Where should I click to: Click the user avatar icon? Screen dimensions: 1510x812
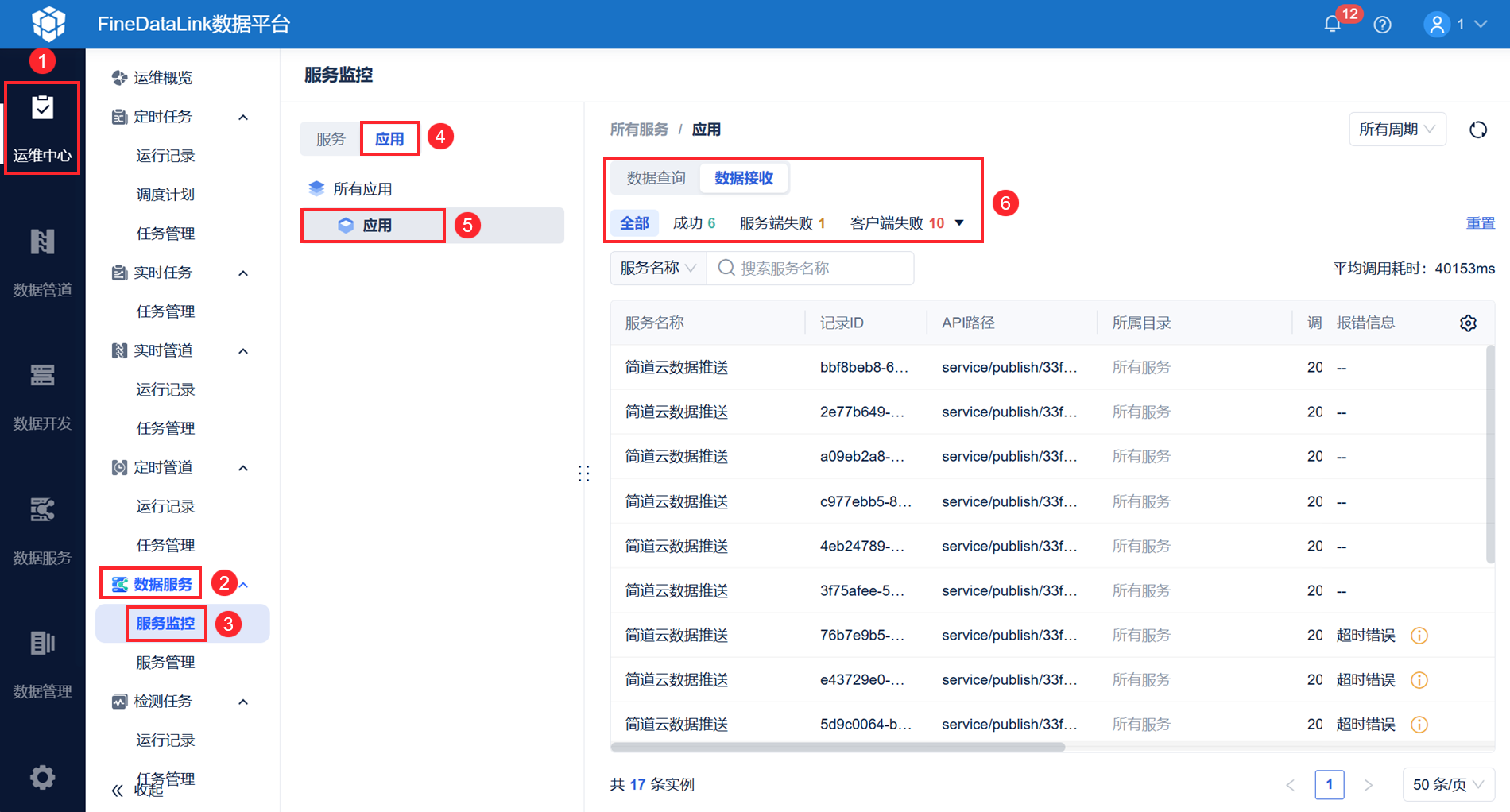[x=1437, y=25]
